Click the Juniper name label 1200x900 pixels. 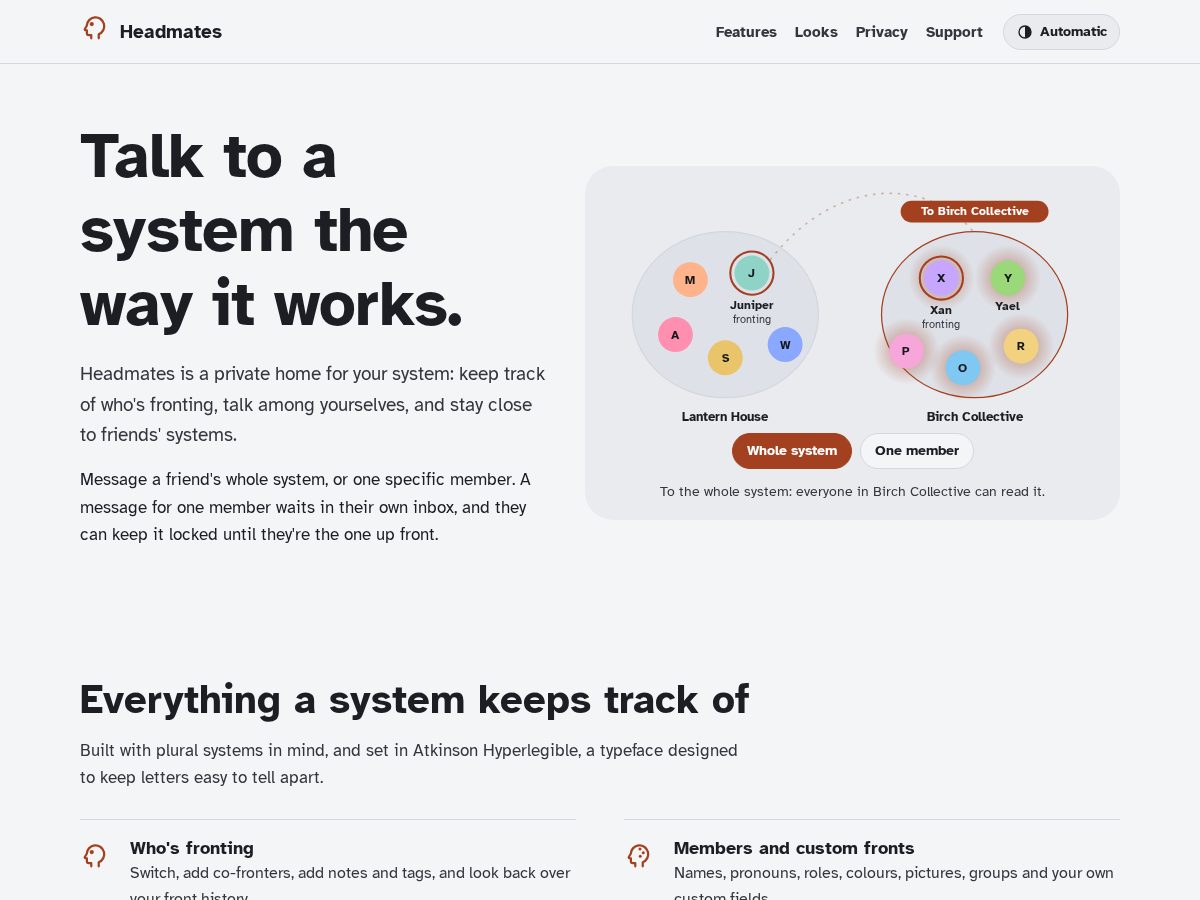(x=752, y=305)
